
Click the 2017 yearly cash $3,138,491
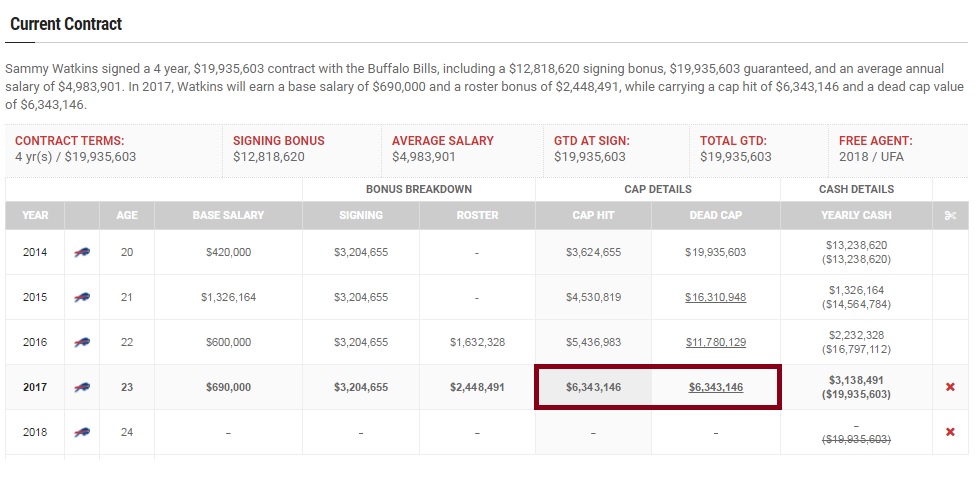856,380
